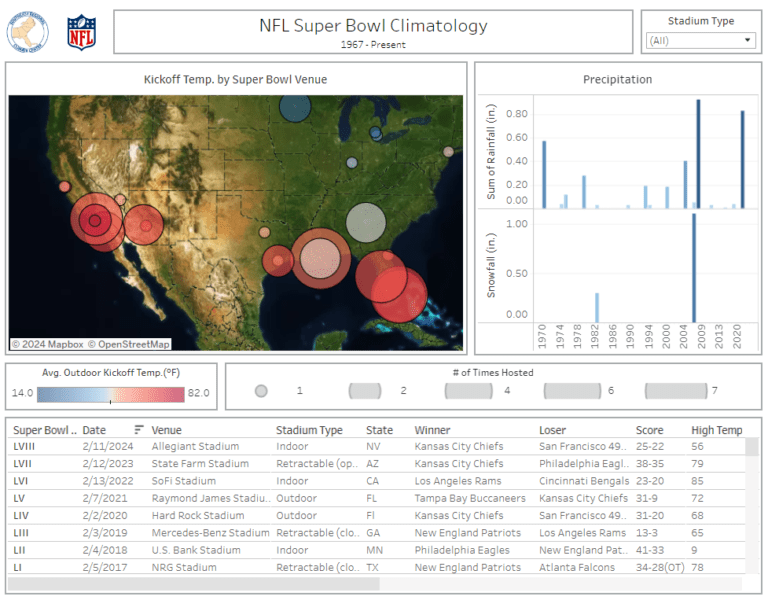This screenshot has width=768, height=600.
Task: Click the 13-3 score cell
Action: click(647, 532)
